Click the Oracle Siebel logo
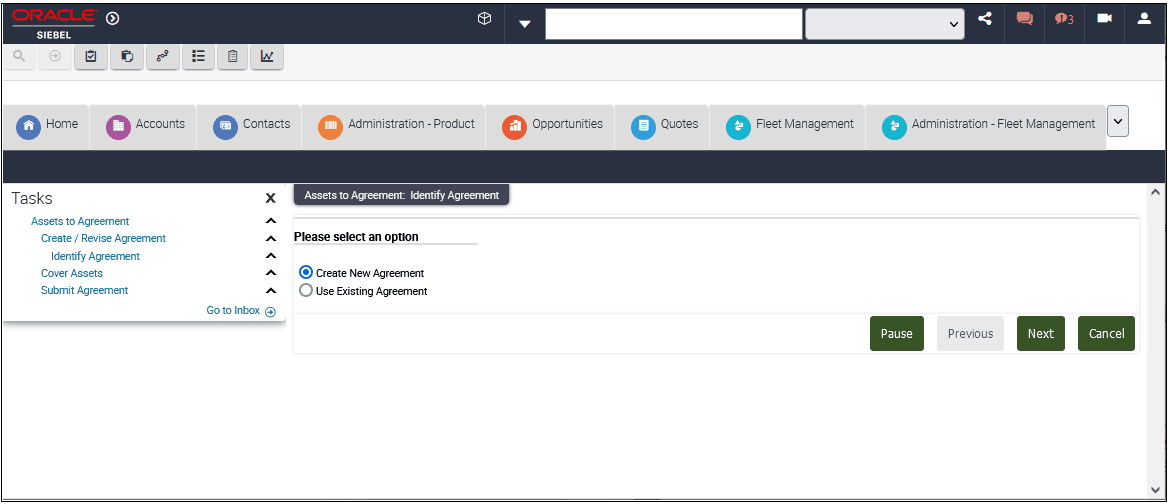Image resolution: width=1169 pixels, height=504 pixels. click(x=54, y=23)
